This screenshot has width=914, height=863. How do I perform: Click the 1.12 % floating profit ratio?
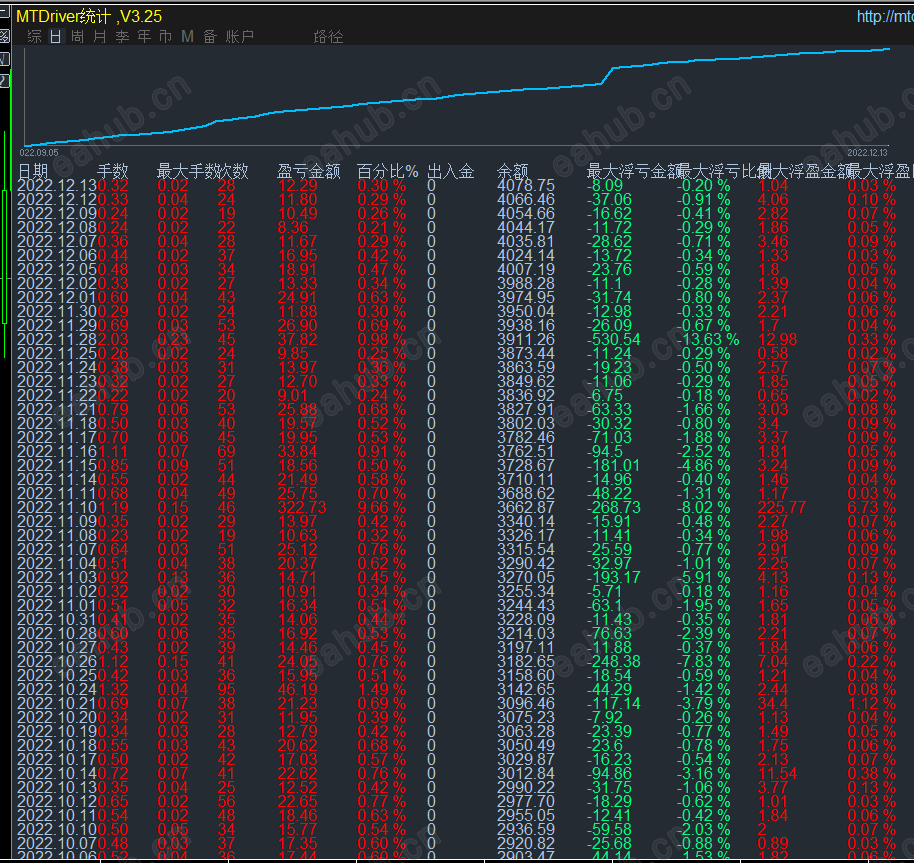[871, 704]
